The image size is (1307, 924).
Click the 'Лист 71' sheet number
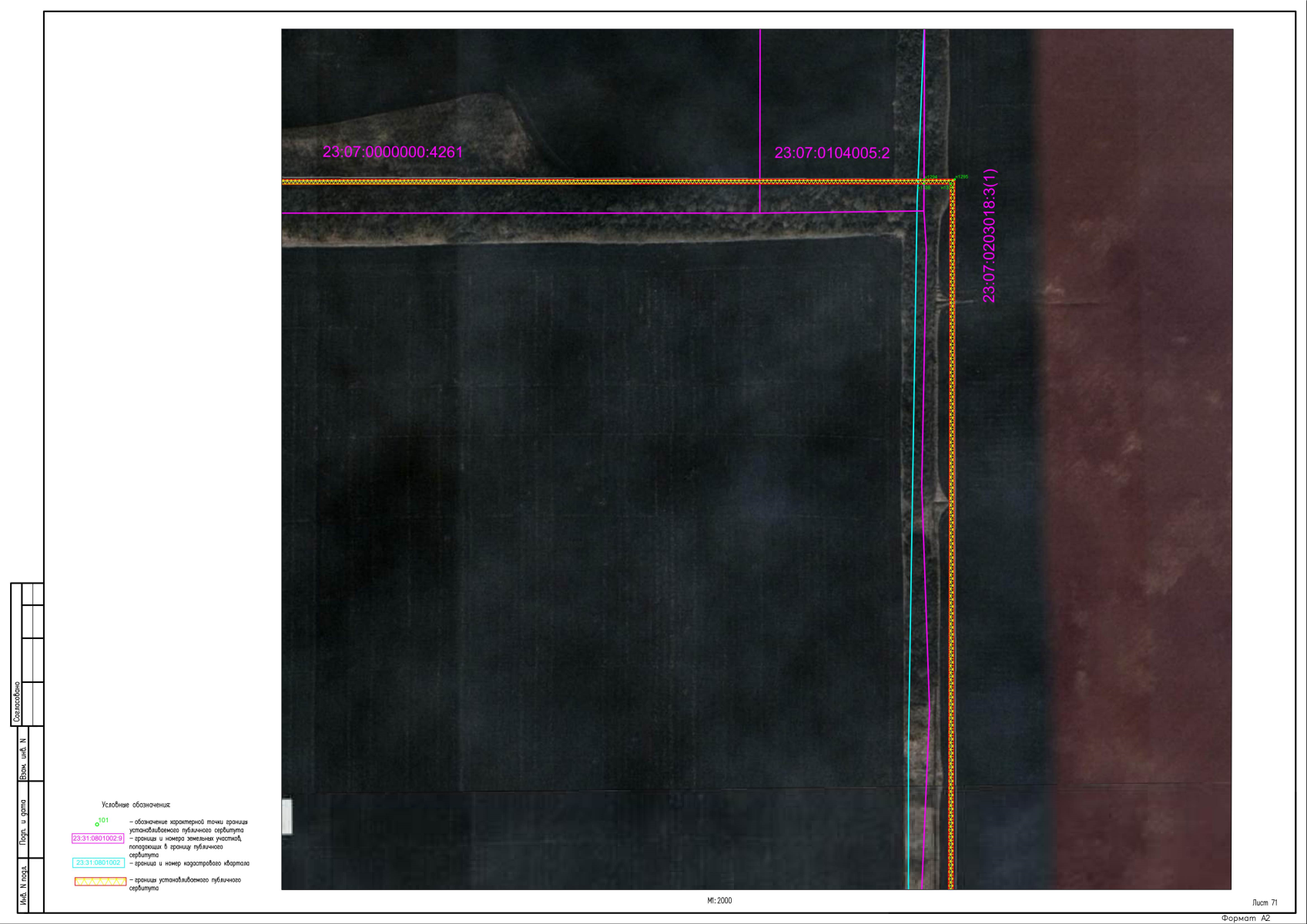[1265, 902]
